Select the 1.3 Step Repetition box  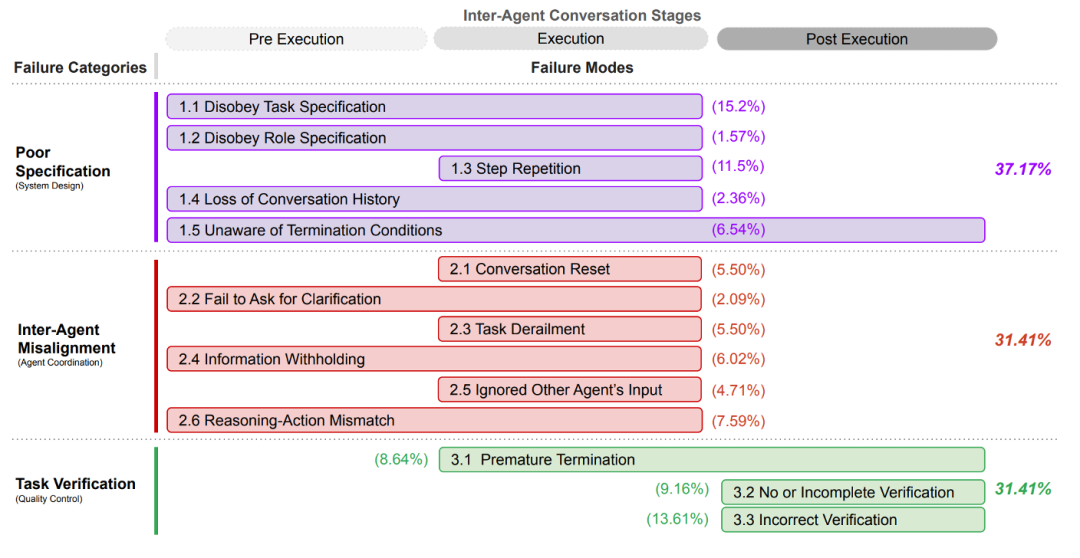click(x=570, y=169)
